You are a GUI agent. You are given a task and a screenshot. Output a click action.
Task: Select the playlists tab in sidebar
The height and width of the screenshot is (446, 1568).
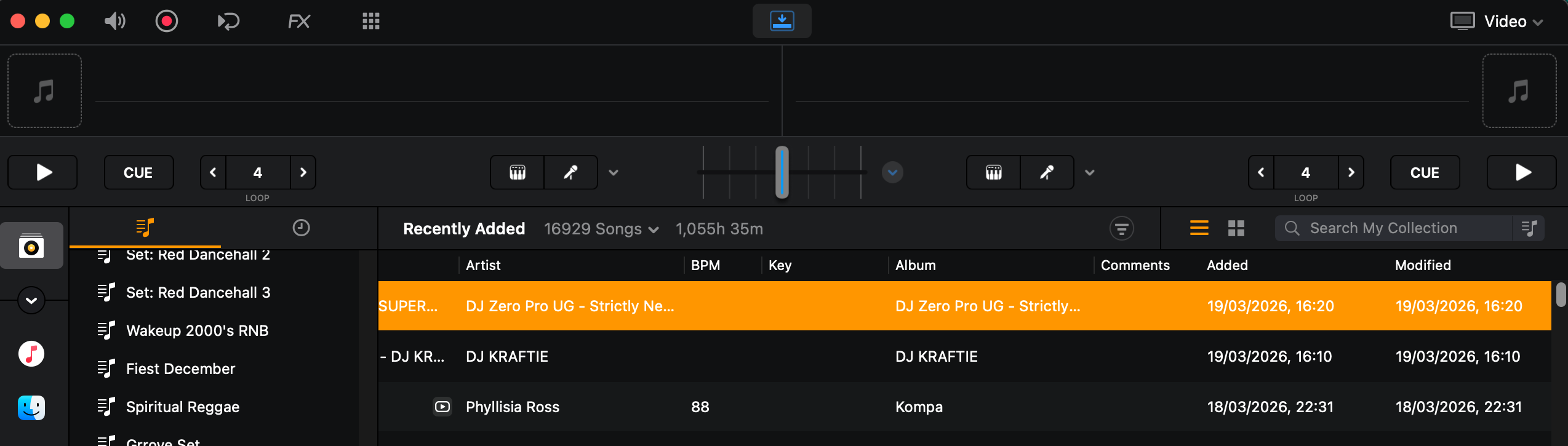[x=145, y=228]
